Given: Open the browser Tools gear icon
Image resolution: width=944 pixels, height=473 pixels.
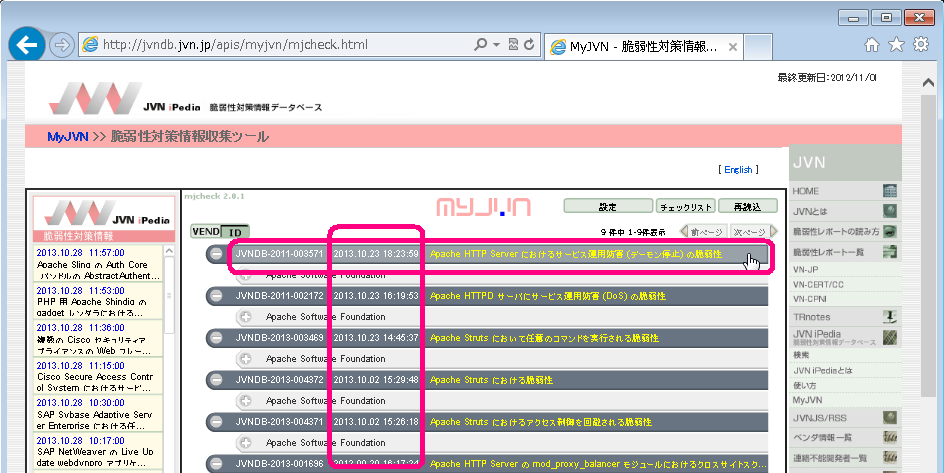Looking at the screenshot, I should (921, 45).
